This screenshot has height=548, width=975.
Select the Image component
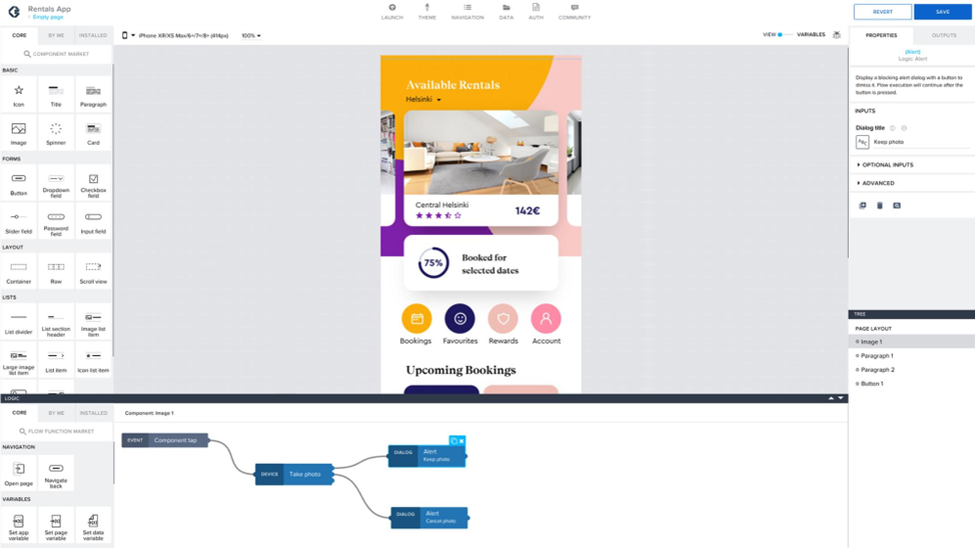(x=19, y=133)
